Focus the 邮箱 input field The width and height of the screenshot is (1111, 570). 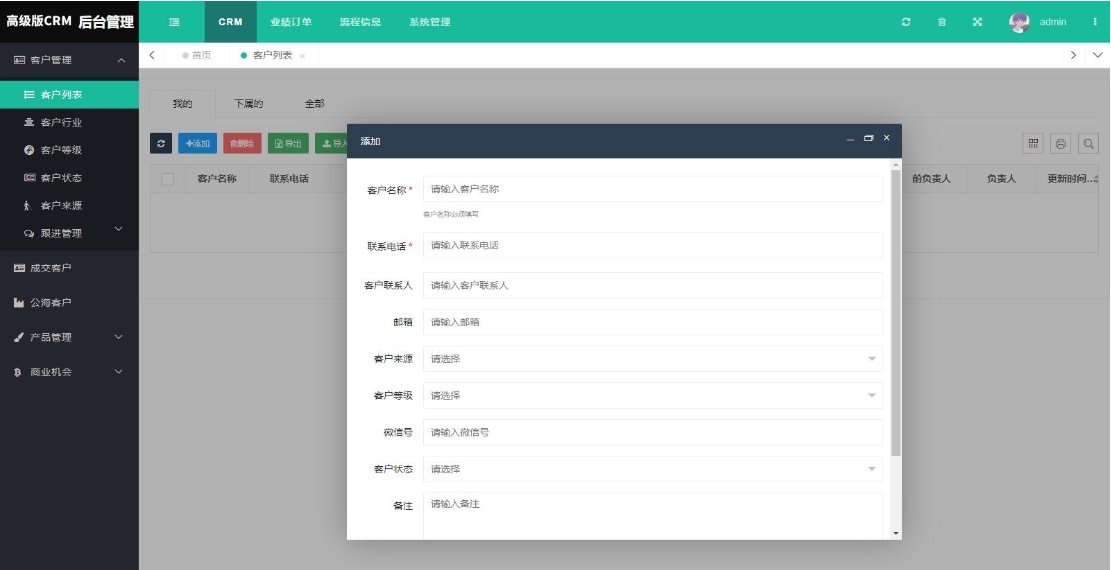[653, 322]
